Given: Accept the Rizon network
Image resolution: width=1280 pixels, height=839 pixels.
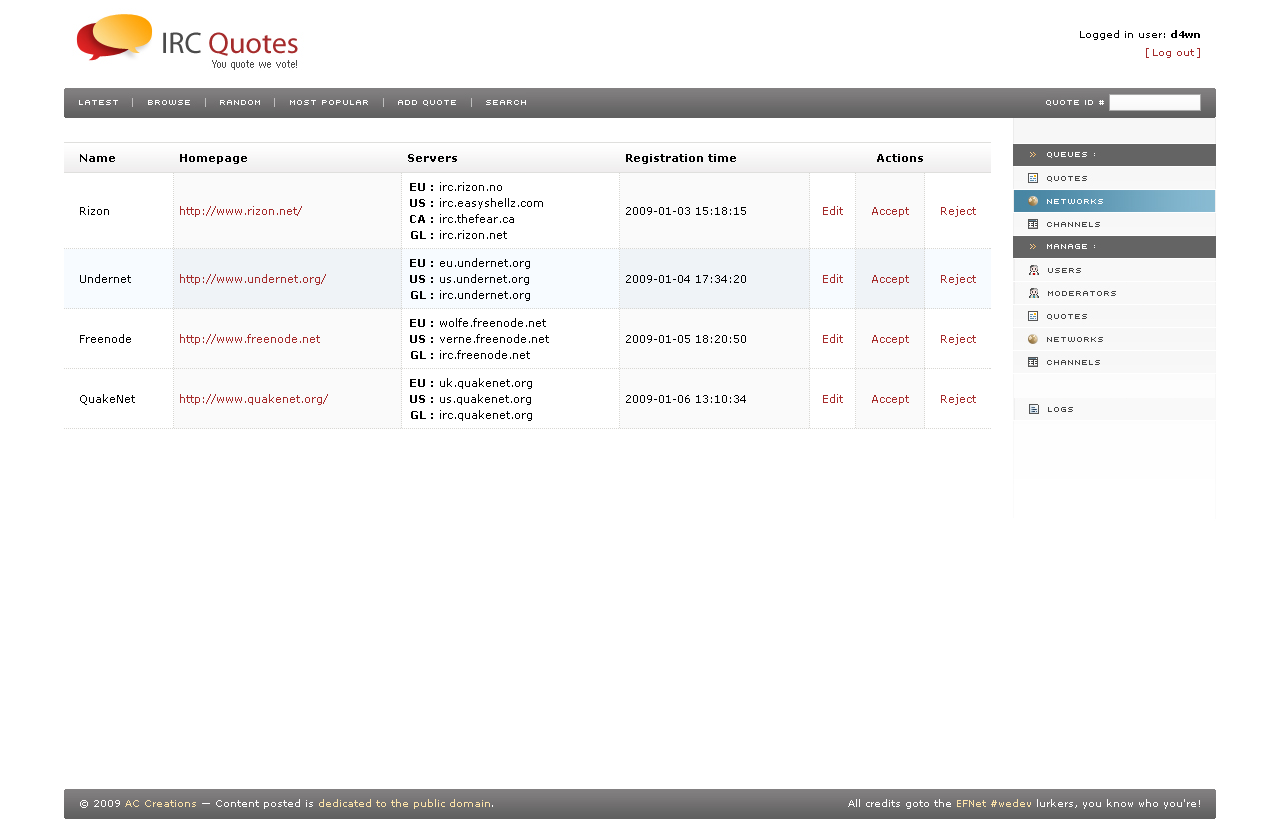Looking at the screenshot, I should coord(890,211).
